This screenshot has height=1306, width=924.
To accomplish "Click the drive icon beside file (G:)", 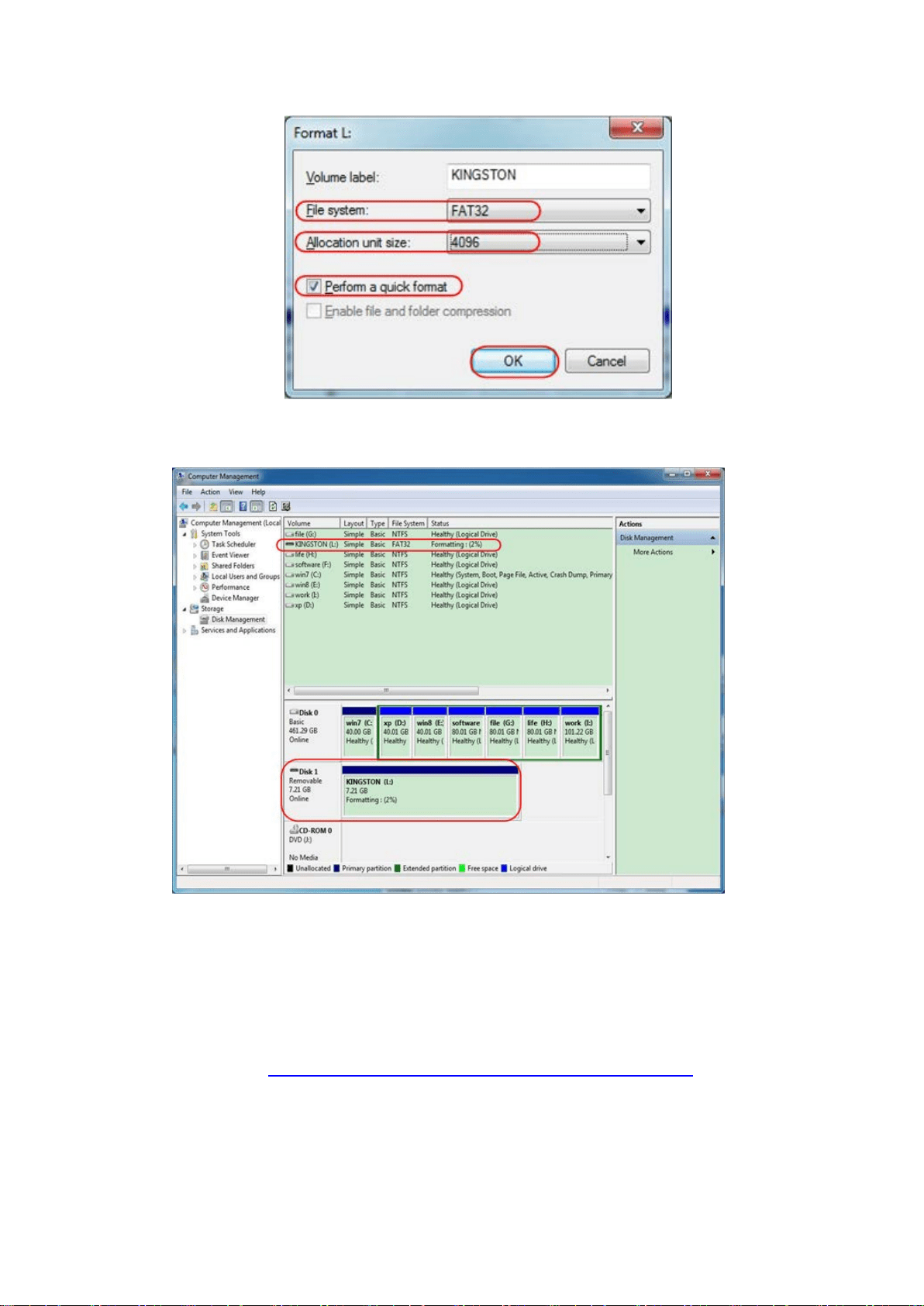I will pyautogui.click(x=290, y=534).
